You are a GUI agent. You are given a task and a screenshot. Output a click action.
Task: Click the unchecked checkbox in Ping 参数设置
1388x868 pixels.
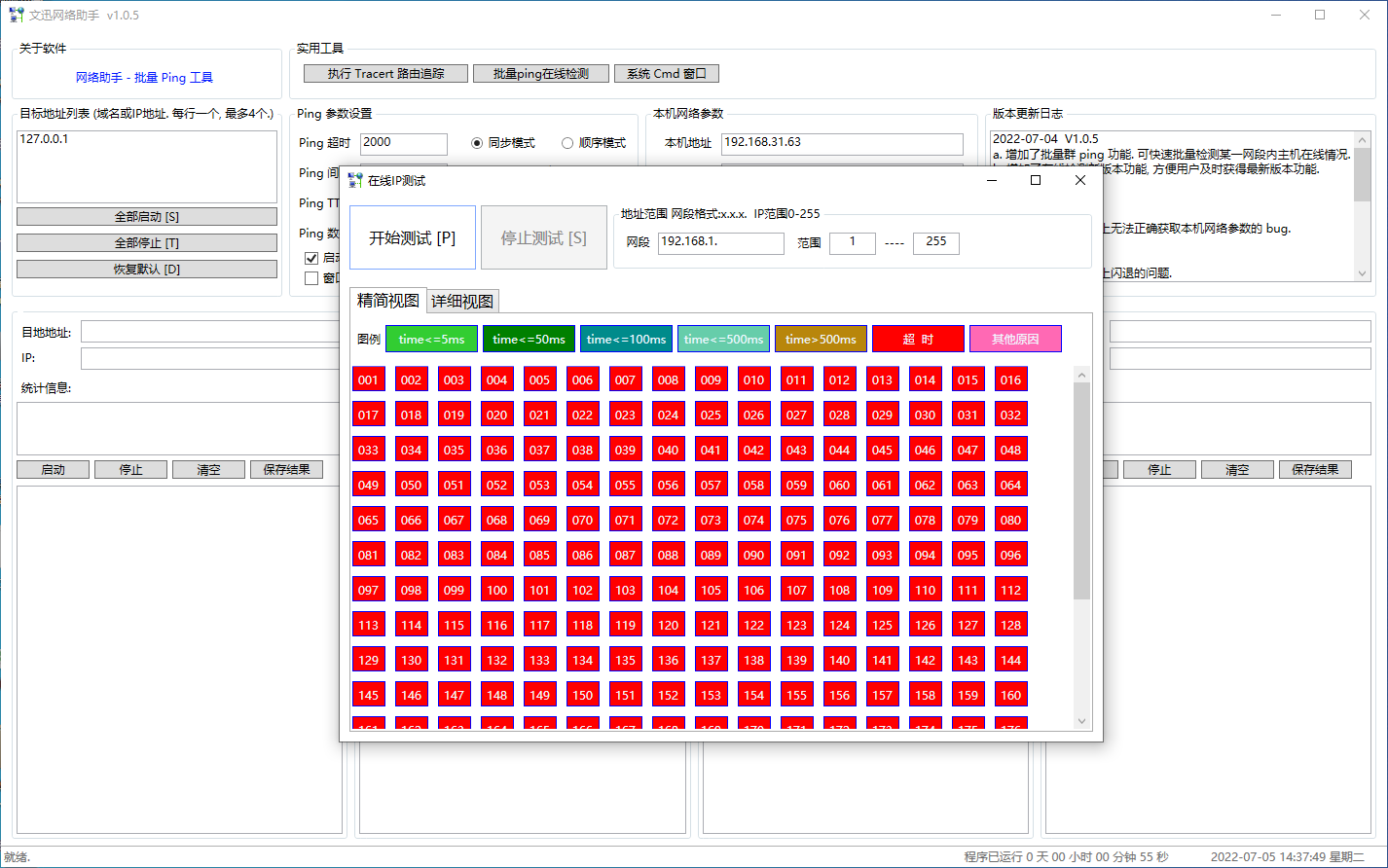click(311, 278)
